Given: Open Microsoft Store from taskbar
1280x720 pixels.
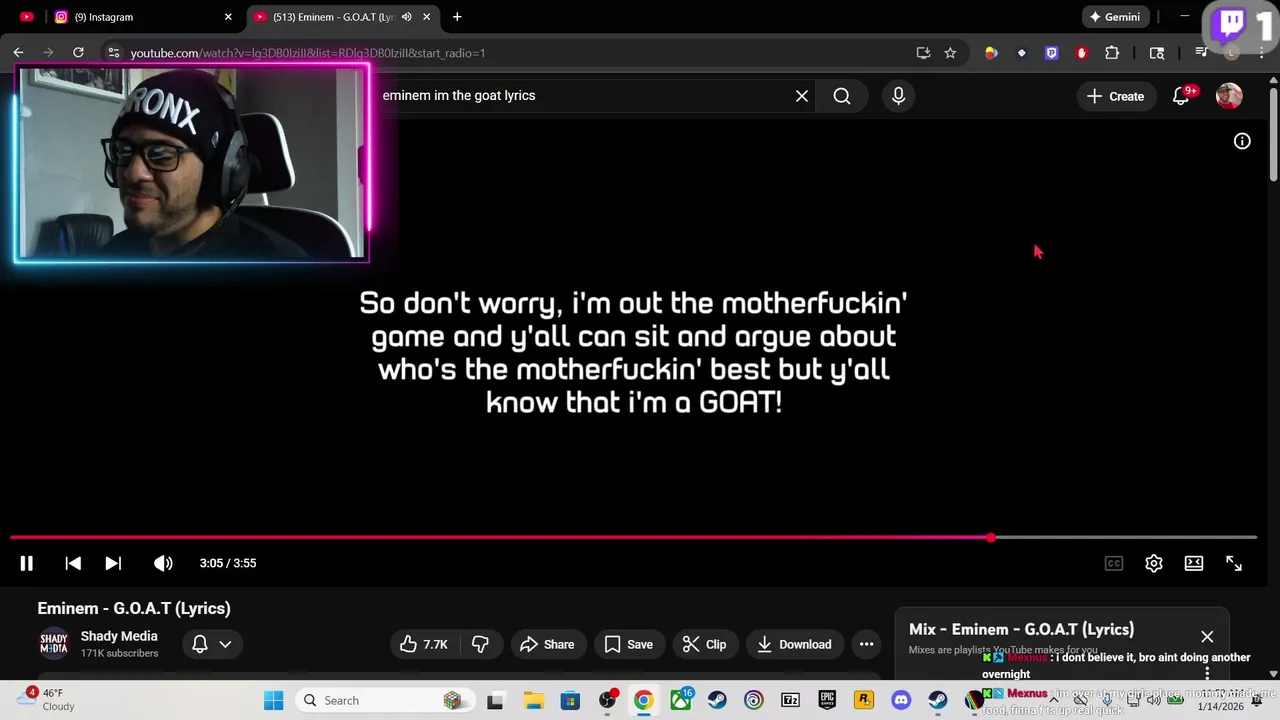Looking at the screenshot, I should coord(570,700).
